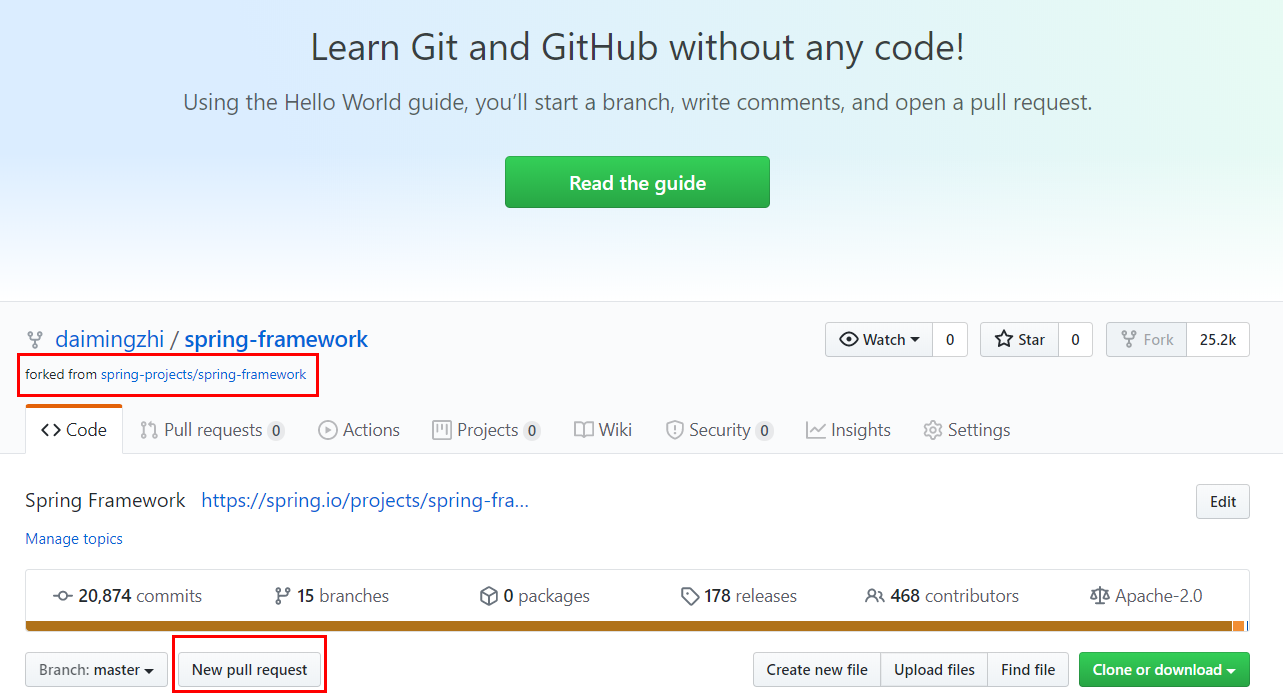Open the Wiki tab
This screenshot has height=696, width=1283.
pyautogui.click(x=603, y=430)
